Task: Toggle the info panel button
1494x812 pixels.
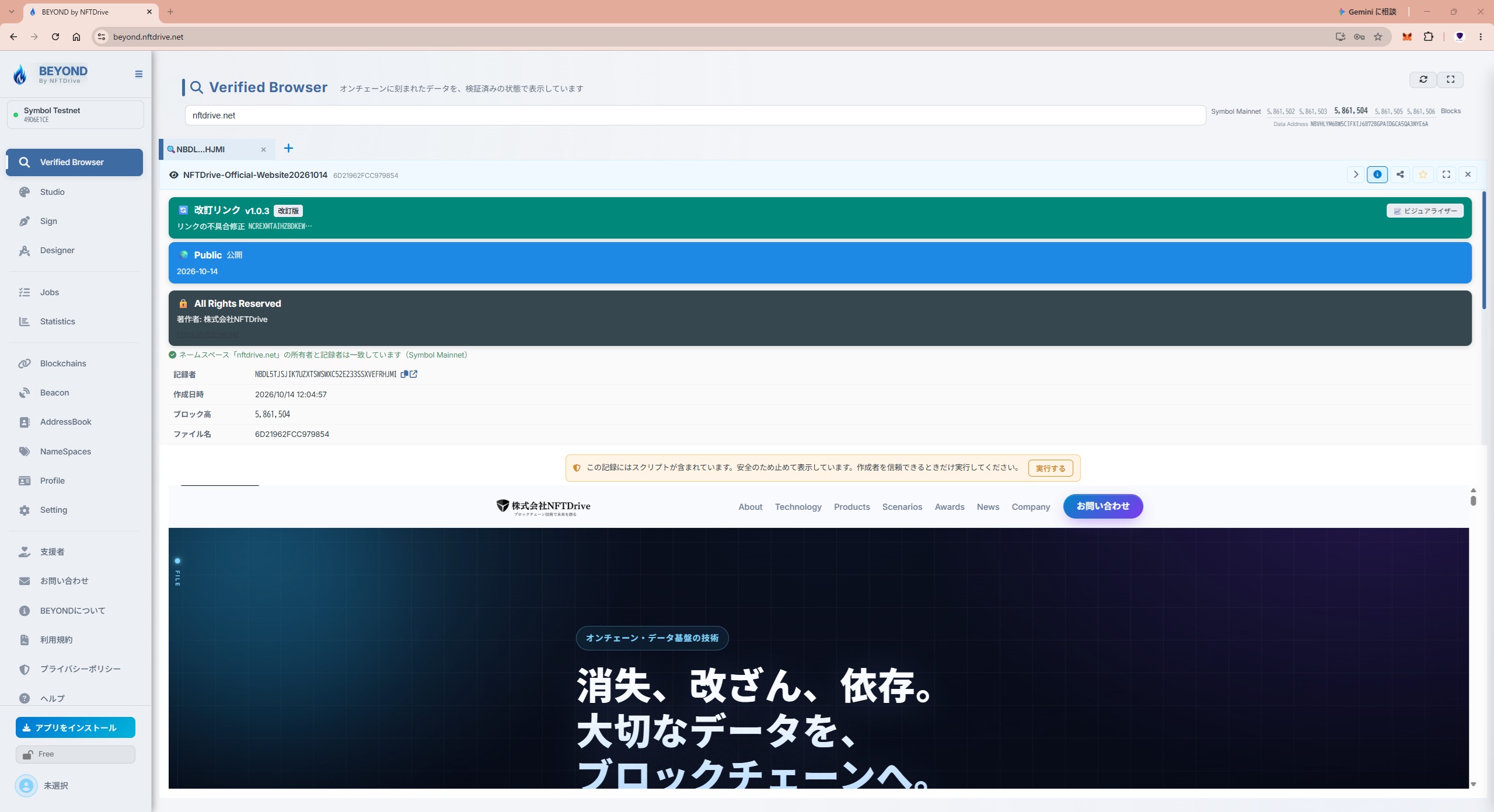Action: click(1377, 174)
